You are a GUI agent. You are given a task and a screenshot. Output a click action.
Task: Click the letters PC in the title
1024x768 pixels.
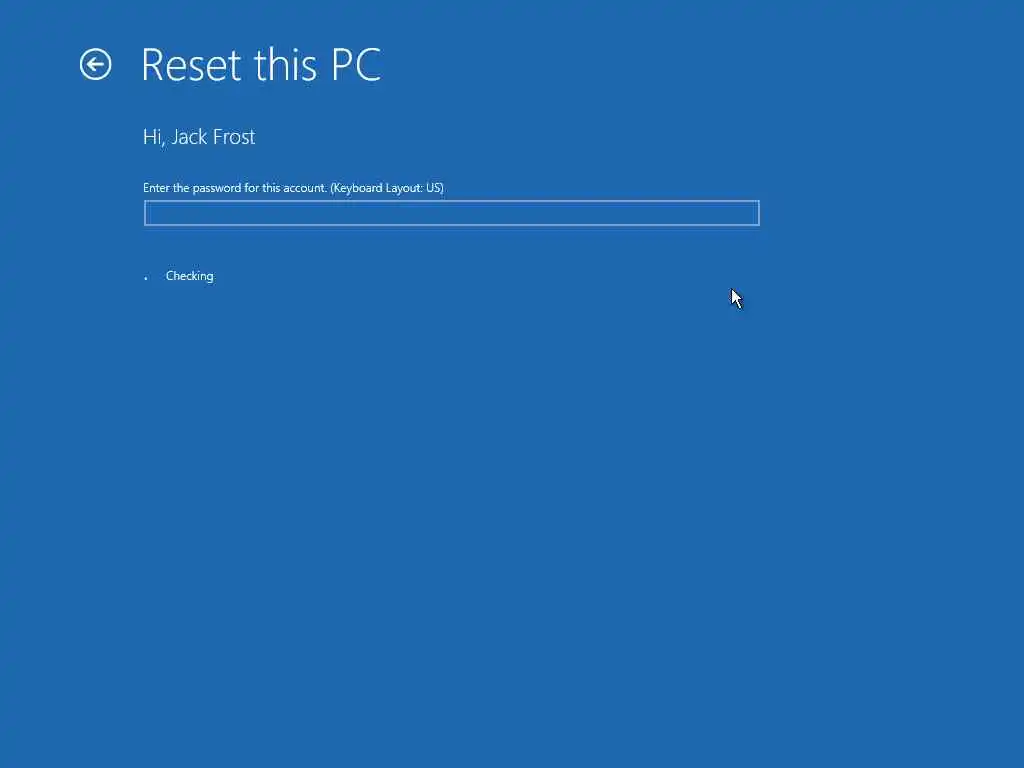point(357,65)
